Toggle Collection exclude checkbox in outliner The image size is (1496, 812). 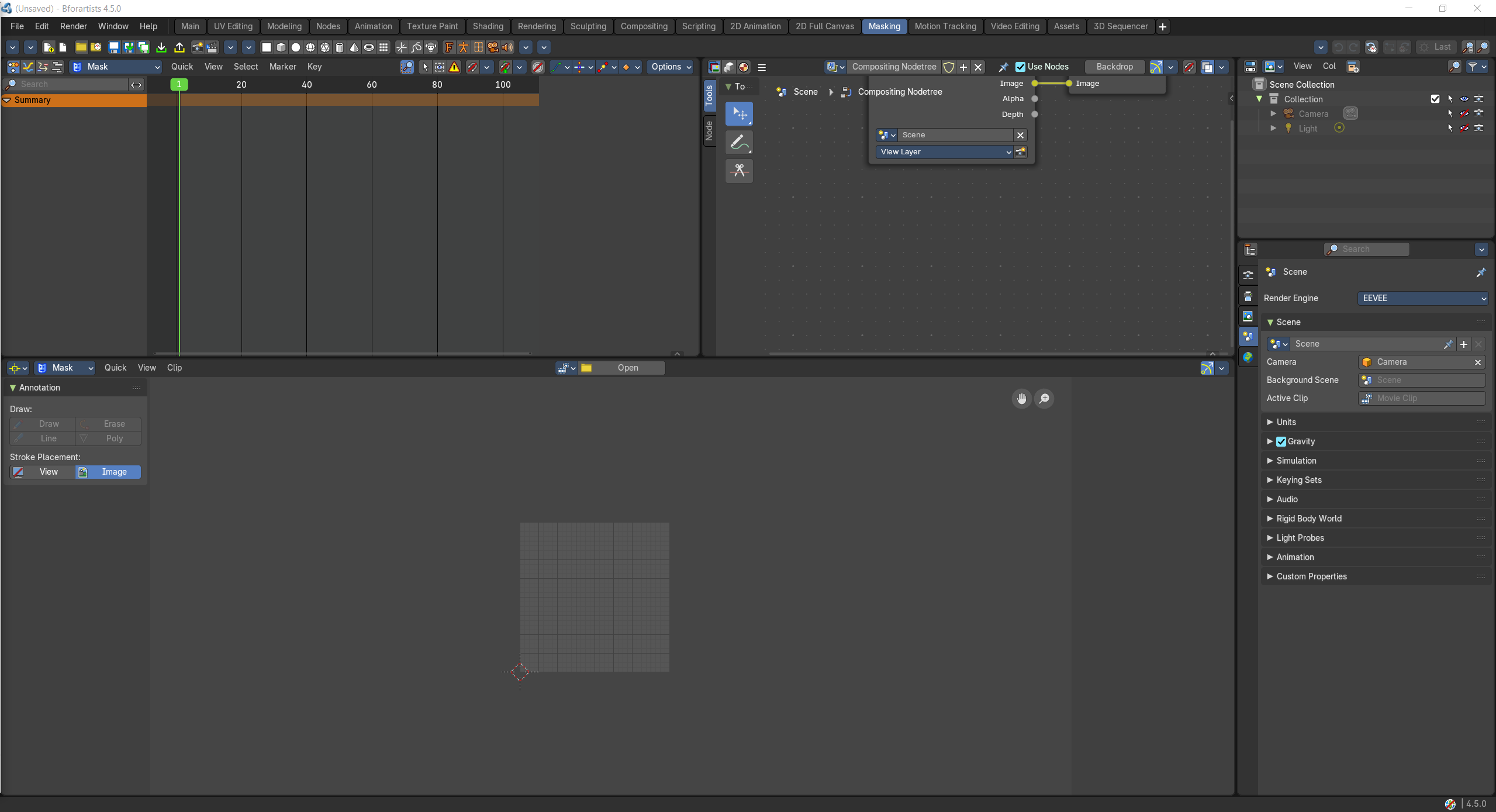click(1435, 99)
